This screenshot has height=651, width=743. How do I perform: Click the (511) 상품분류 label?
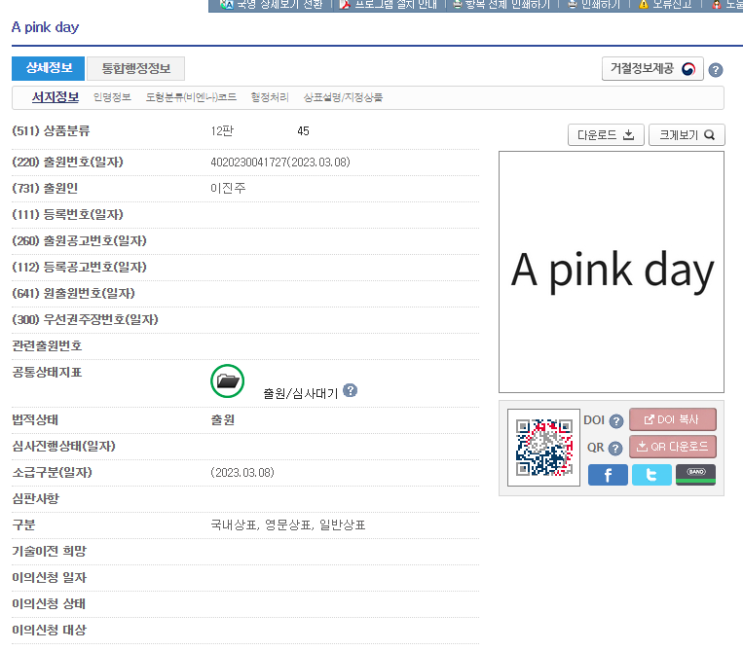pos(51,131)
